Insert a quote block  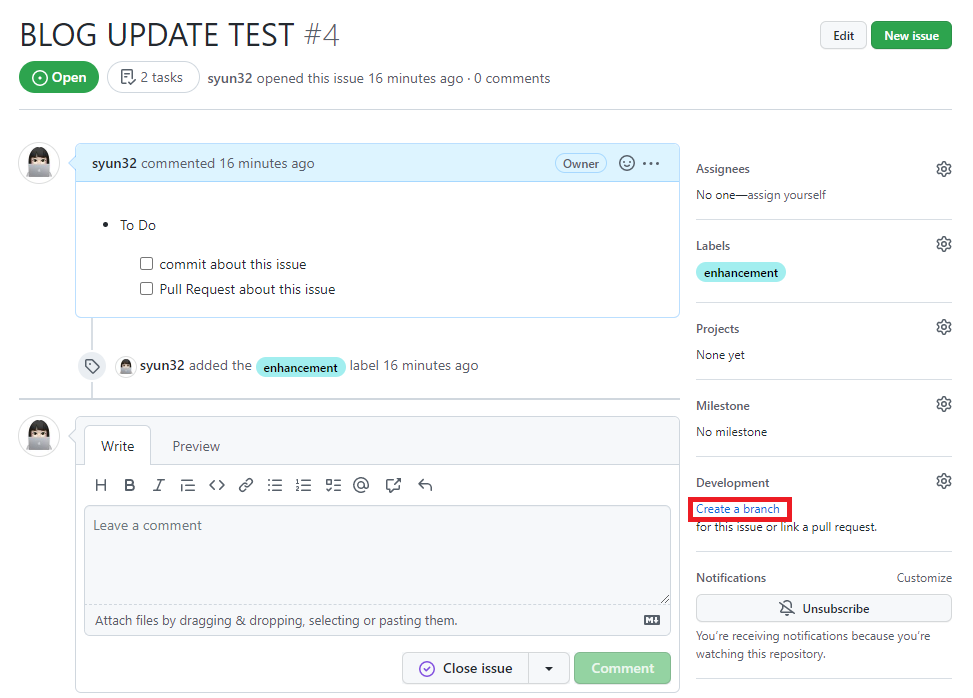(x=187, y=485)
